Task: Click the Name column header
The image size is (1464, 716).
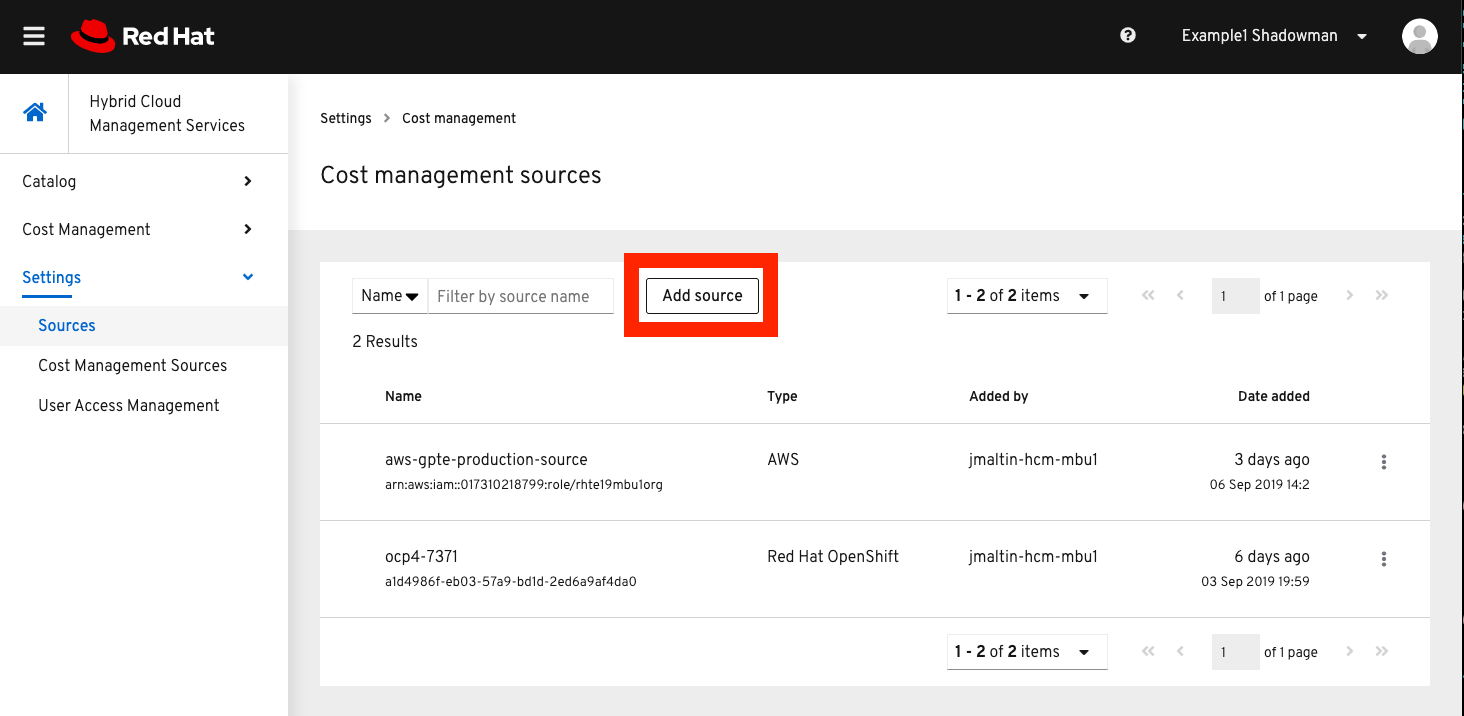Action: [403, 396]
